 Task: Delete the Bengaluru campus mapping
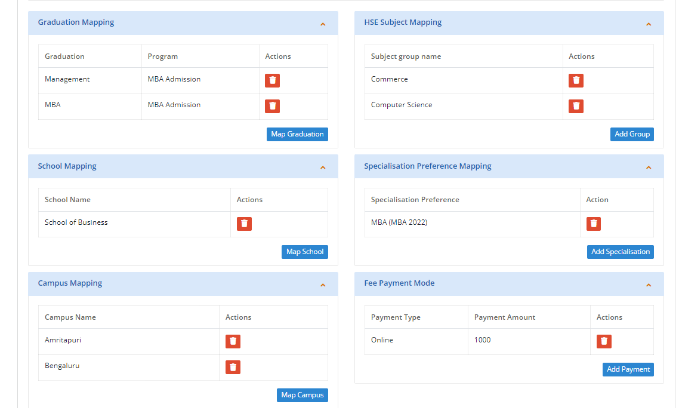click(x=232, y=367)
